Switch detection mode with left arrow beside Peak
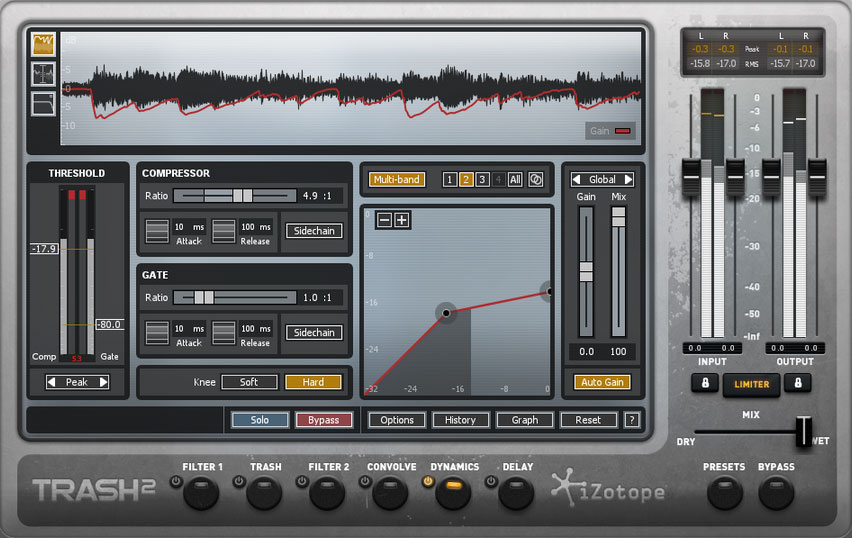Screen dimensions: 852x538 pos(52,382)
